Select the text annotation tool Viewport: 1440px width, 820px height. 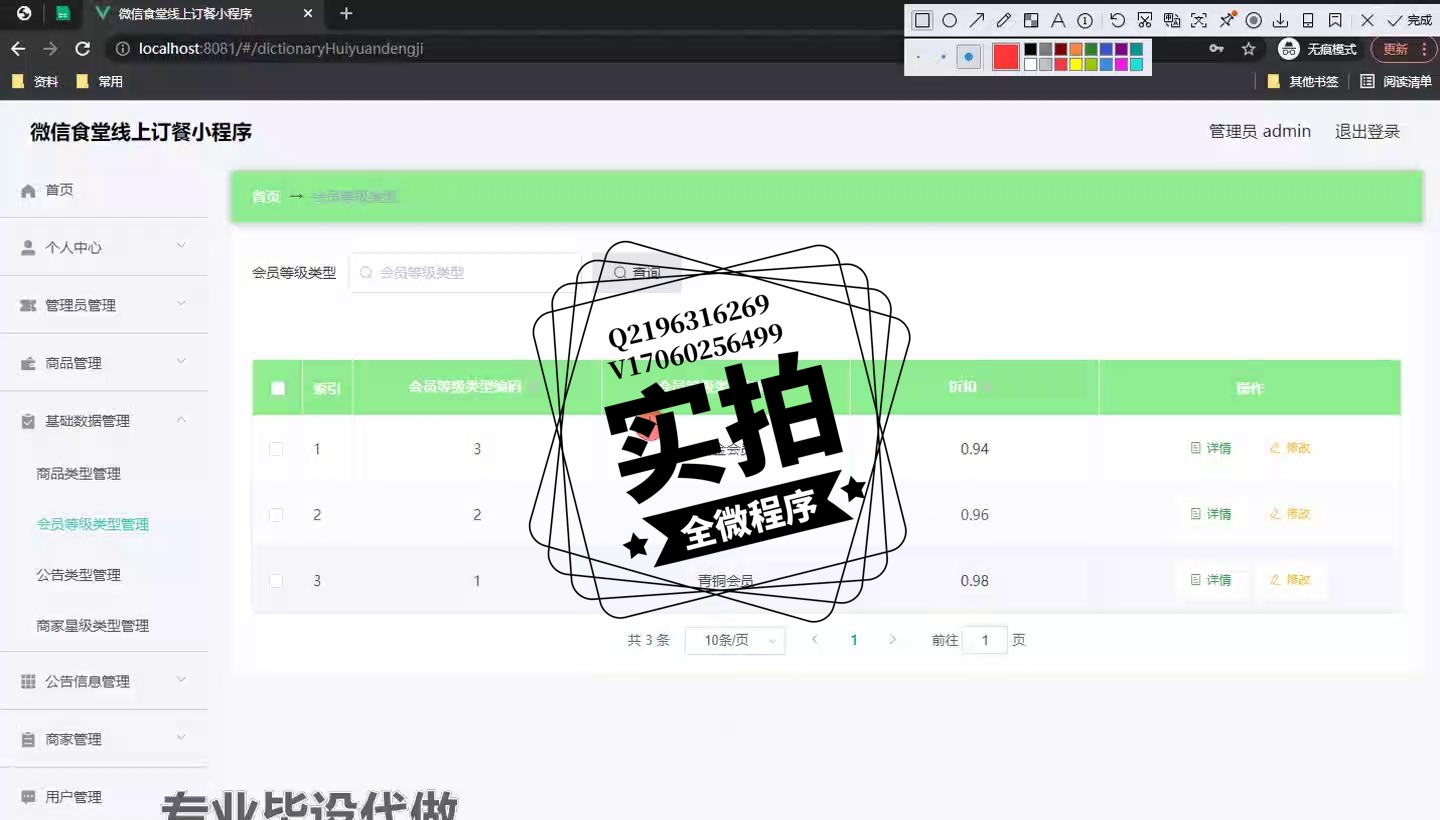click(x=1058, y=20)
